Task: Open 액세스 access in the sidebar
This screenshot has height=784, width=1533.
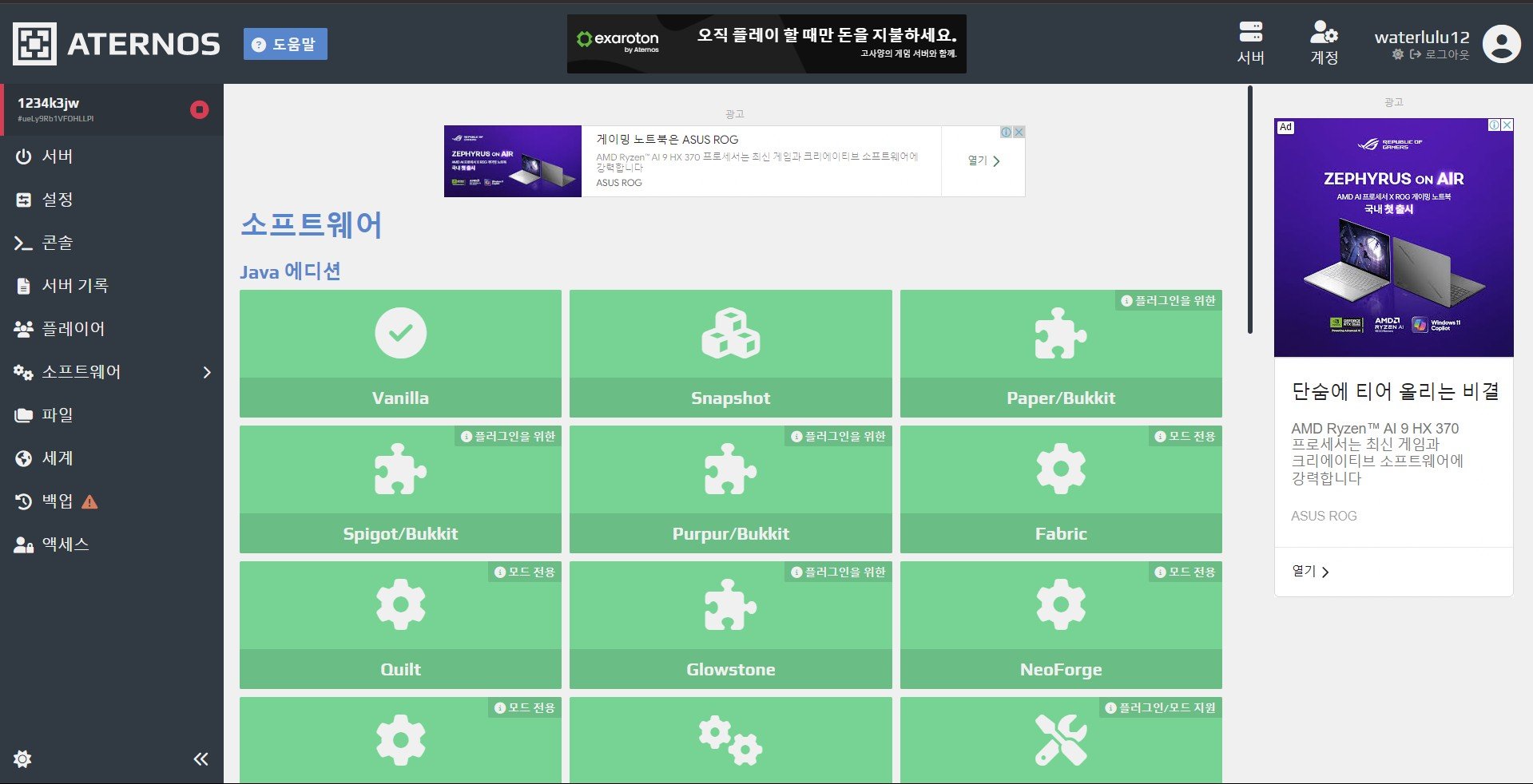Action: click(x=112, y=544)
